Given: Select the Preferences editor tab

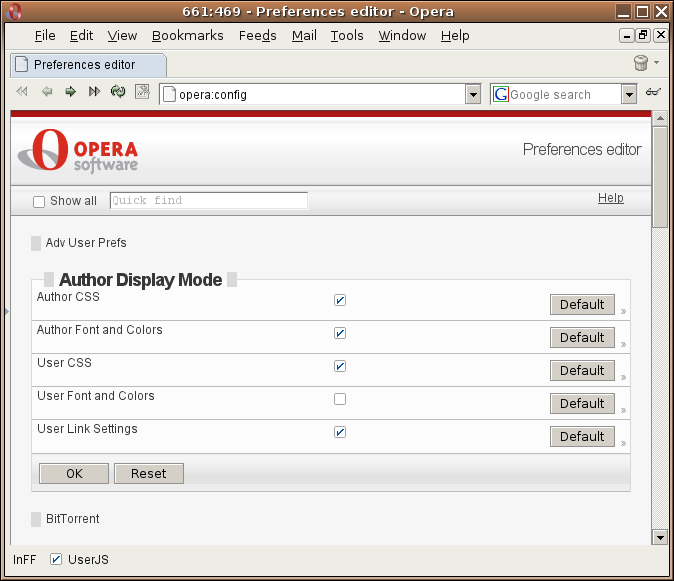Looking at the screenshot, I should coord(88,65).
